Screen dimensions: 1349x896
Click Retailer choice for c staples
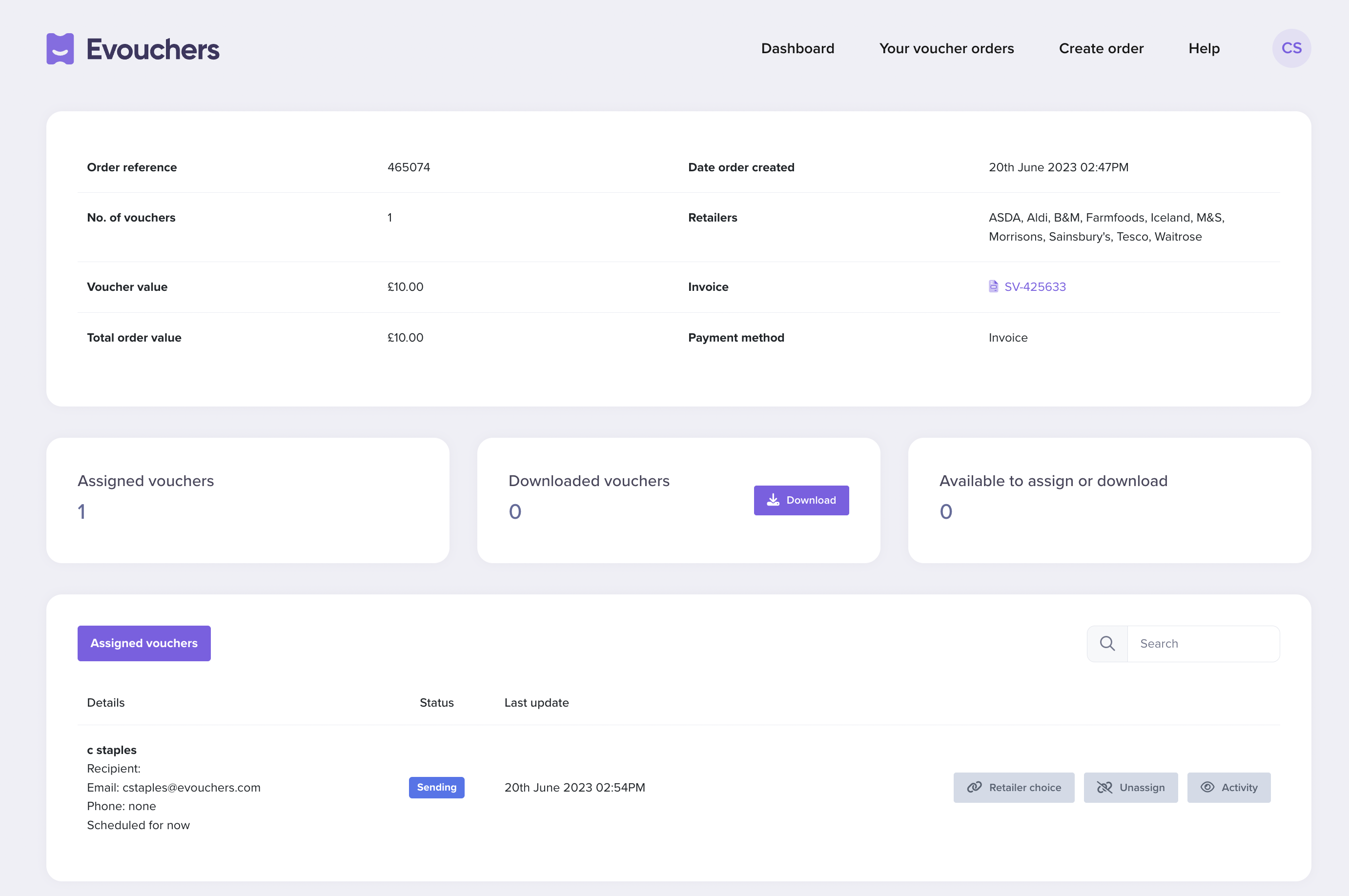(x=1014, y=788)
